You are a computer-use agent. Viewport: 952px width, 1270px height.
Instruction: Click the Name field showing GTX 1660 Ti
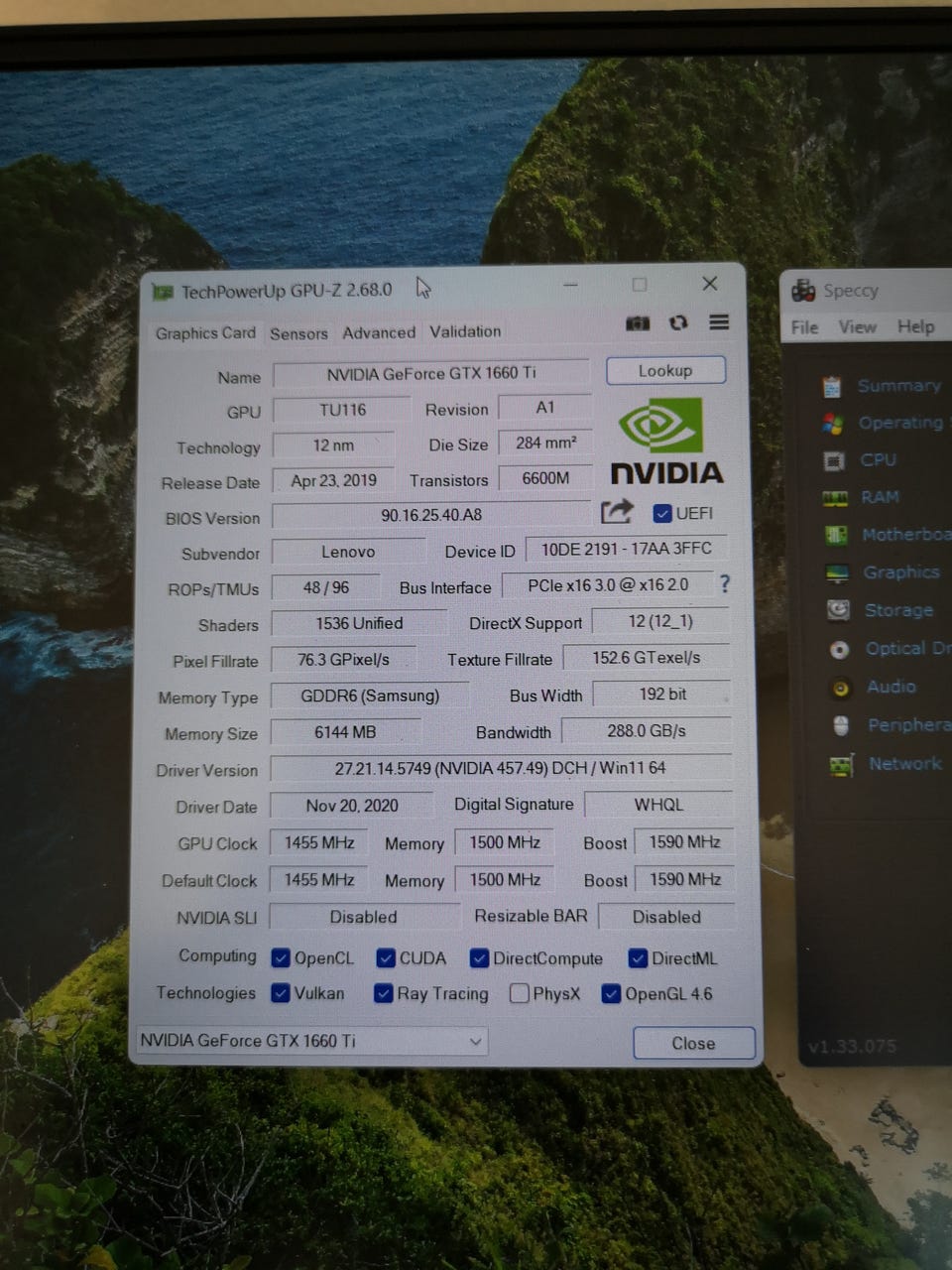point(430,374)
